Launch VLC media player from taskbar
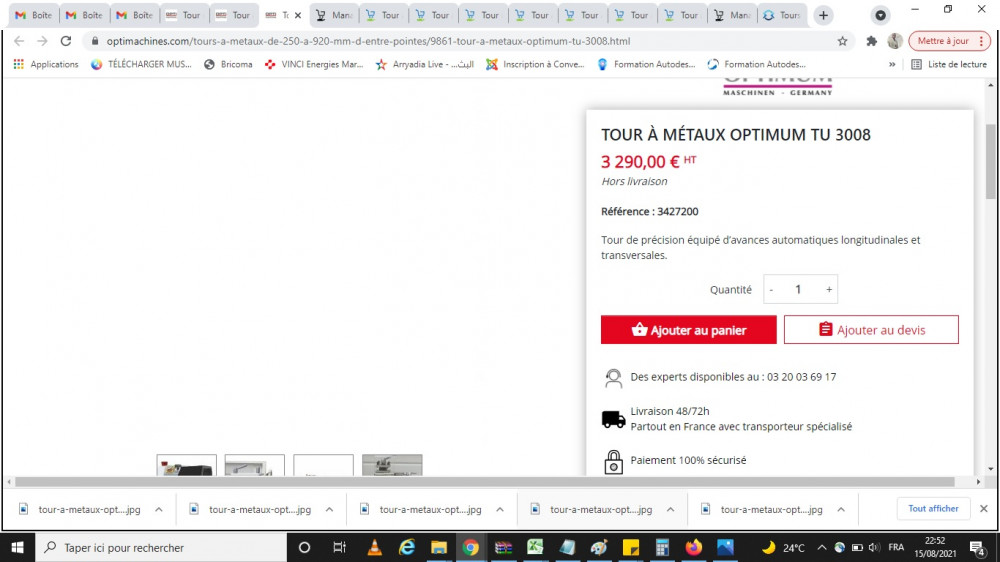The width and height of the screenshot is (1000, 562). coord(374,547)
